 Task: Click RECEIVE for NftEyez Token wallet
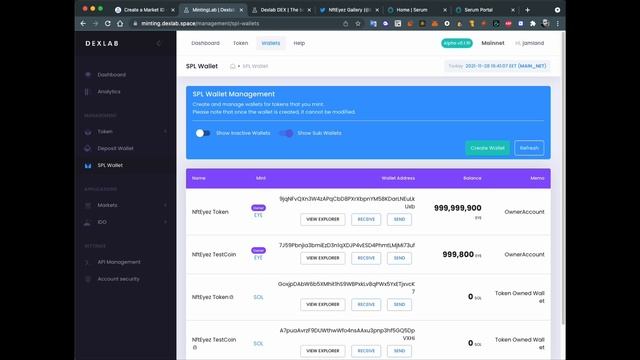366,219
